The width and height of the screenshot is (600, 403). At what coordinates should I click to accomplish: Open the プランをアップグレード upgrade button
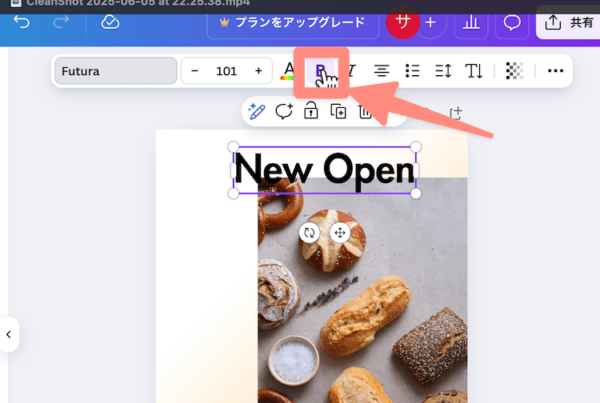[293, 23]
